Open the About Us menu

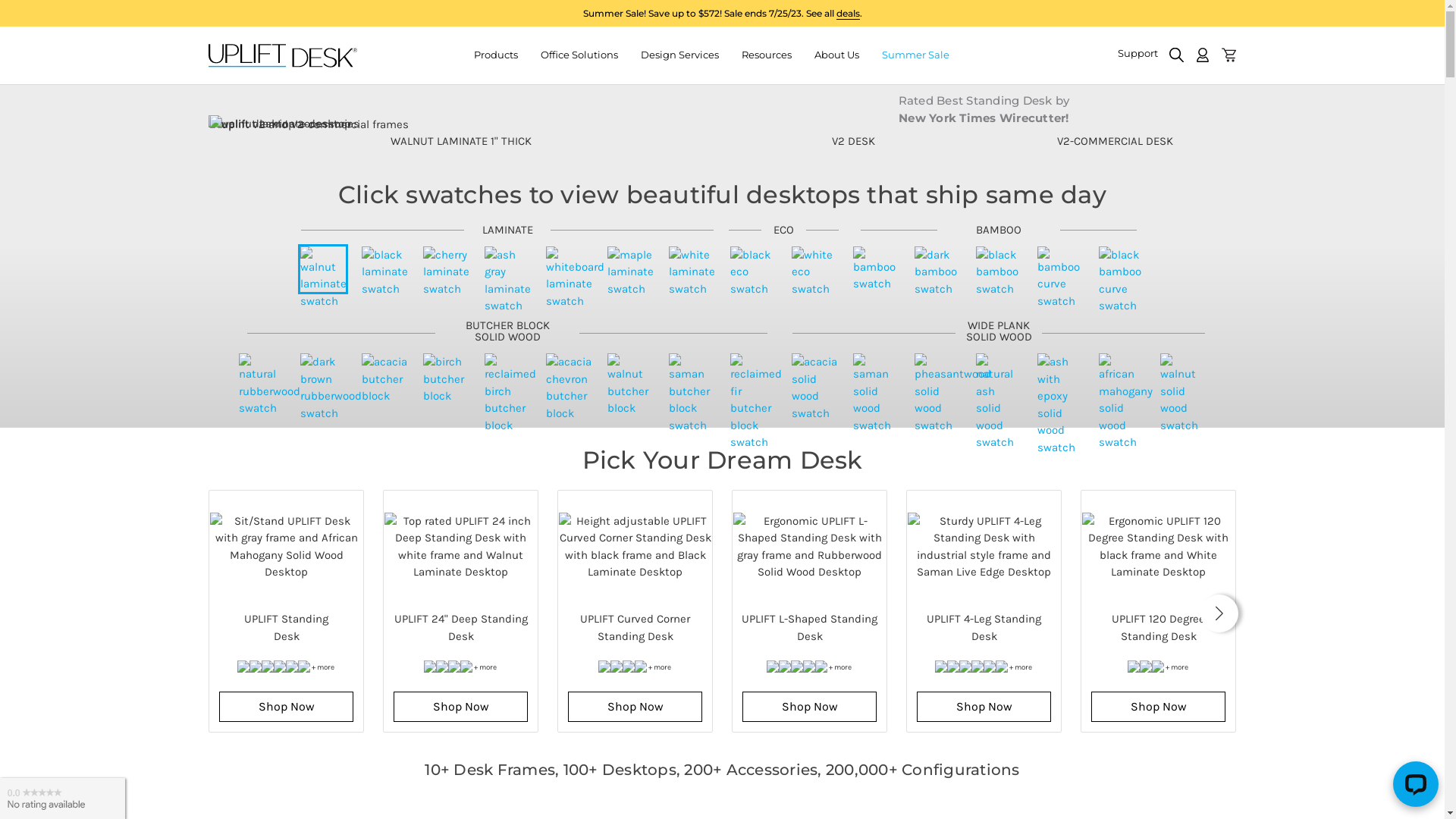(x=836, y=55)
